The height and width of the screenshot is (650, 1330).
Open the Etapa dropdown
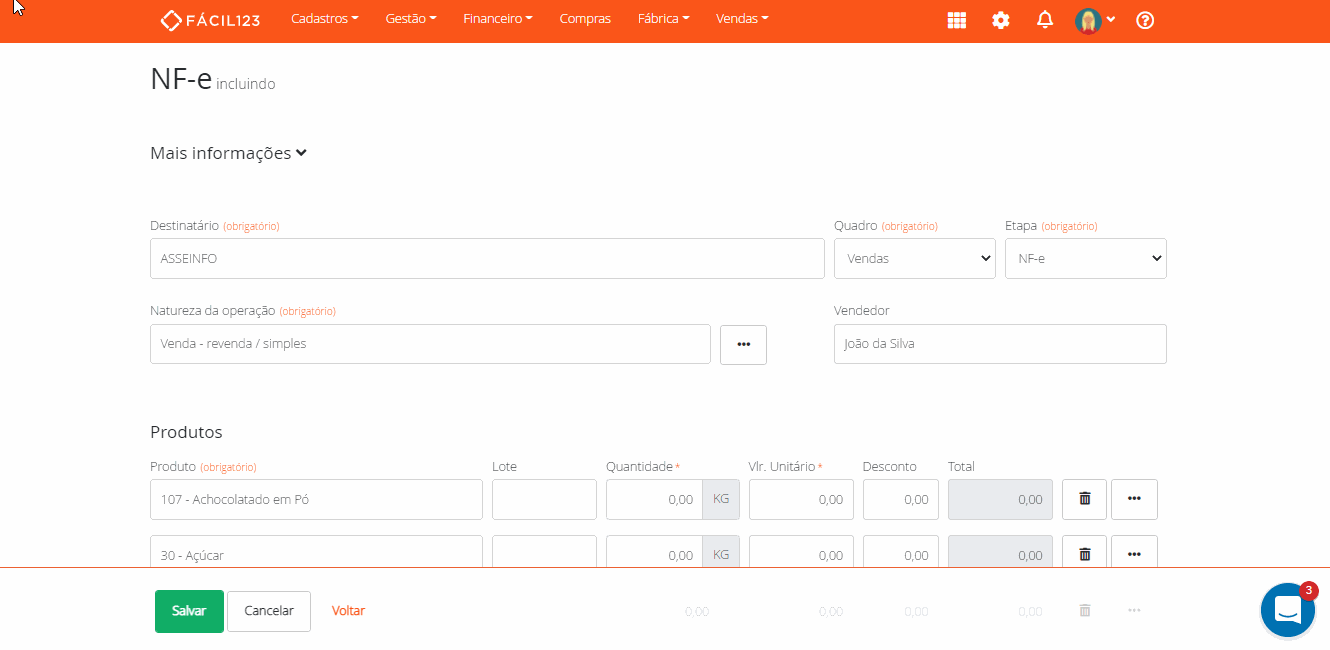point(1085,258)
